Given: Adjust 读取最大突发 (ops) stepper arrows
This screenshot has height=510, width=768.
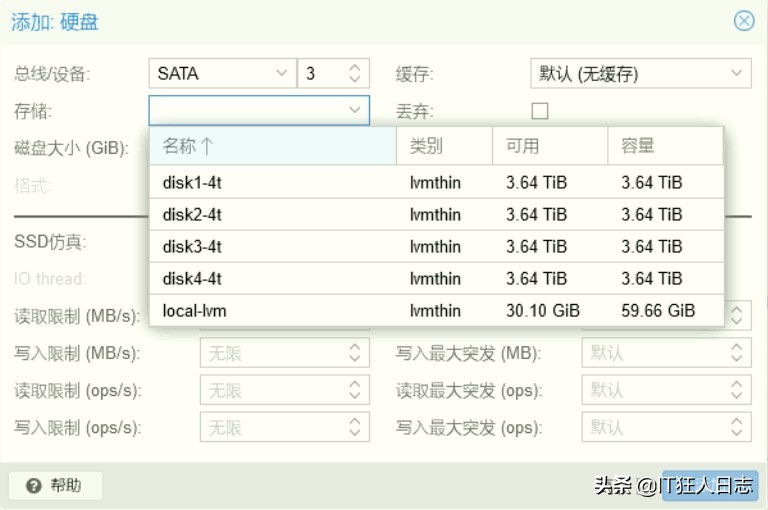Looking at the screenshot, I should click(737, 390).
